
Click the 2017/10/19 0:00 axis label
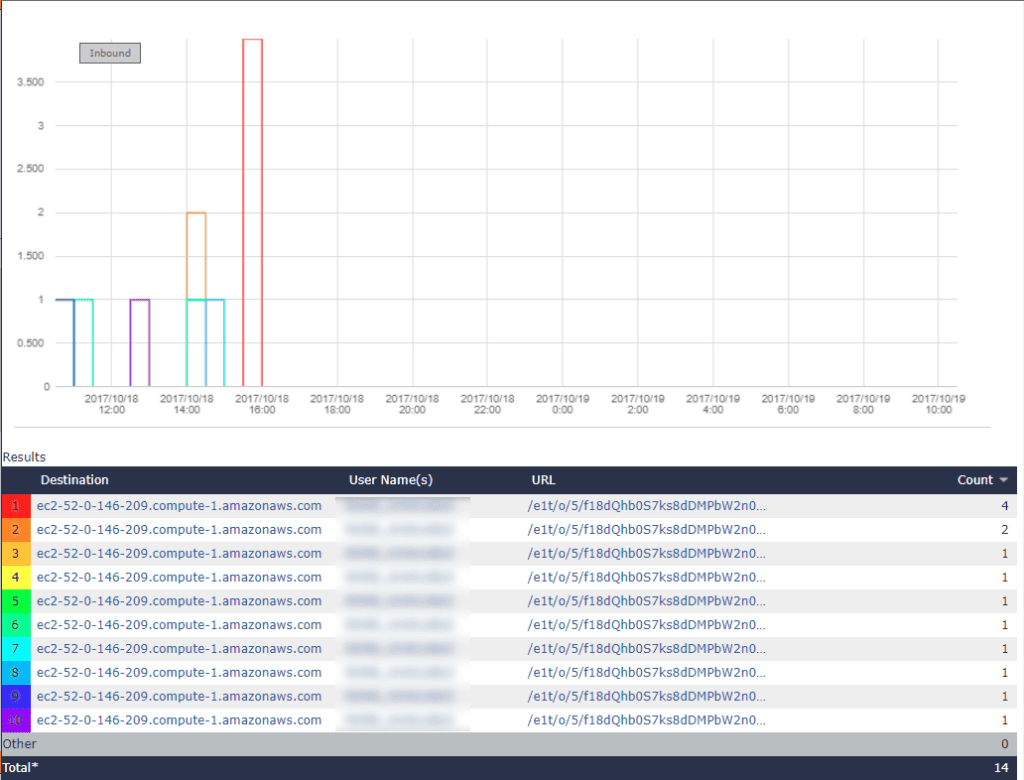(562, 404)
